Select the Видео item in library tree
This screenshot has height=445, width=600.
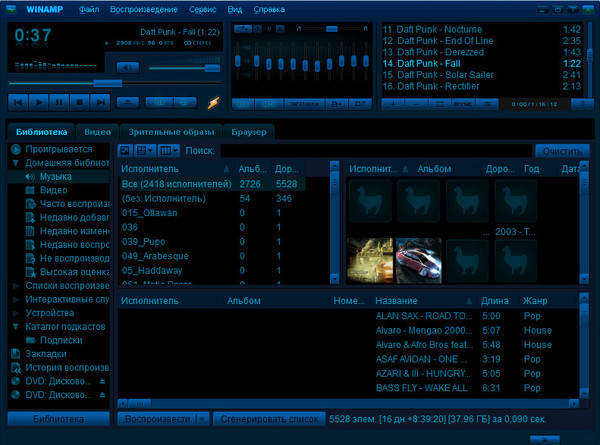[x=54, y=190]
